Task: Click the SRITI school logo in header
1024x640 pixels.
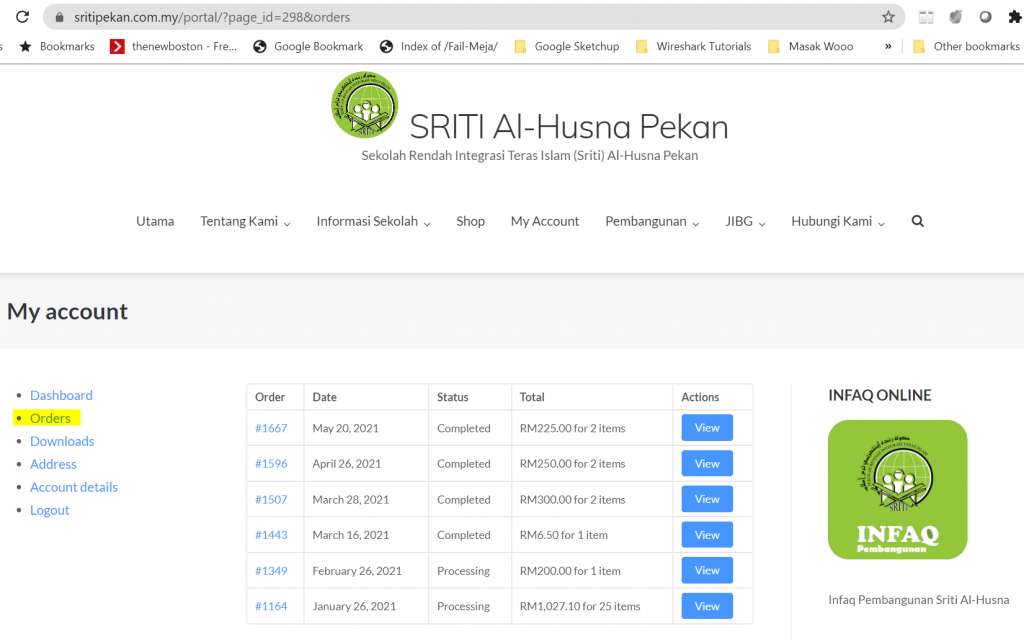Action: click(x=364, y=105)
